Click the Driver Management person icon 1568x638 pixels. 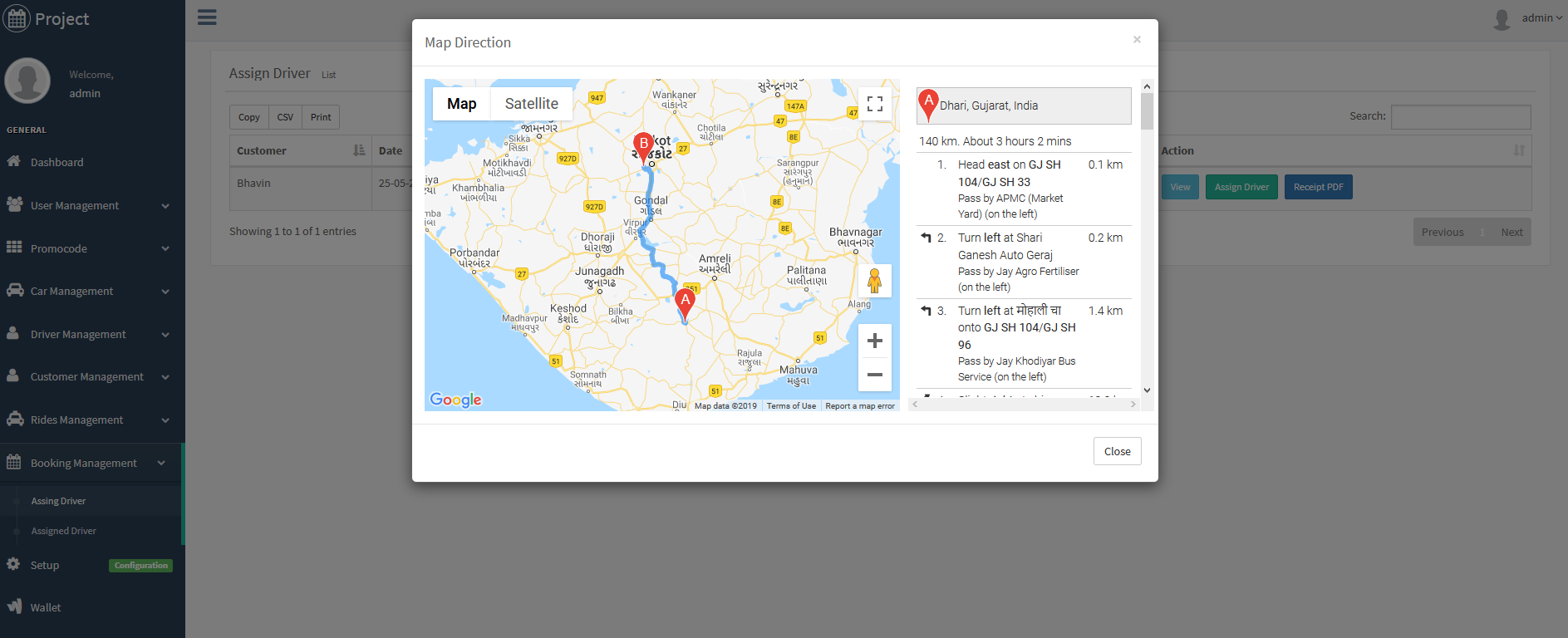(13, 332)
